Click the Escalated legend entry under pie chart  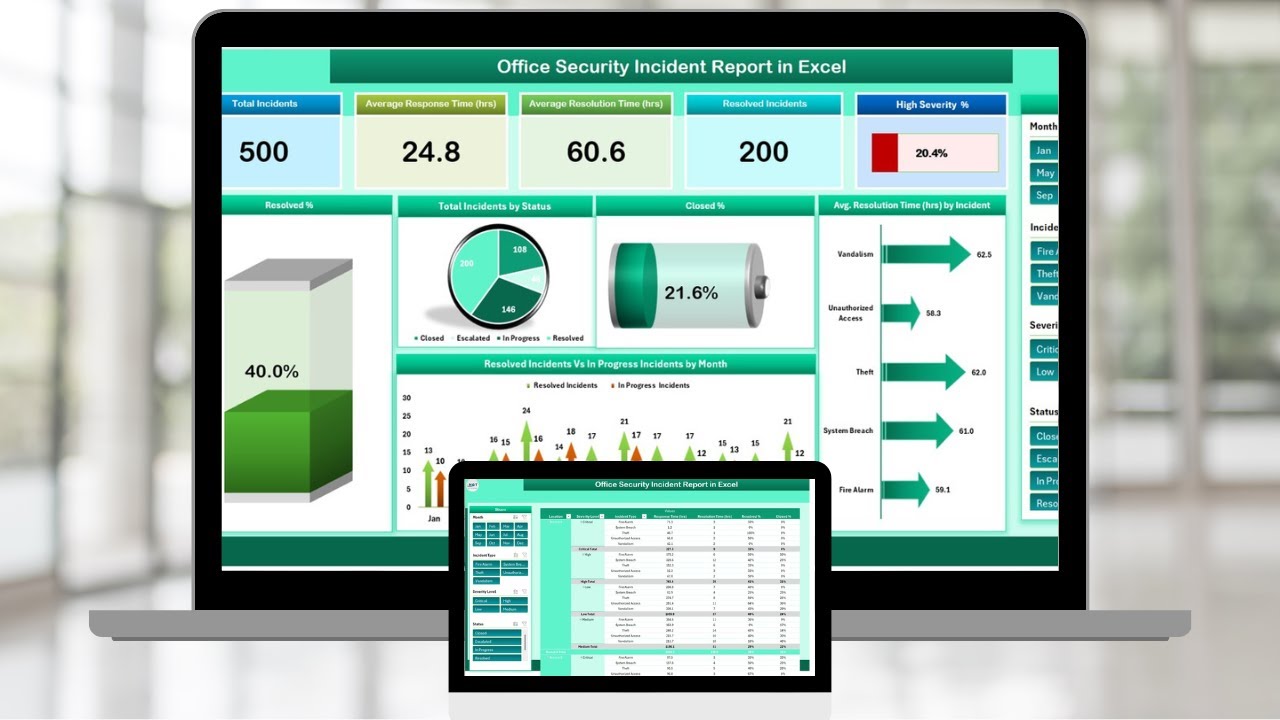pos(472,338)
